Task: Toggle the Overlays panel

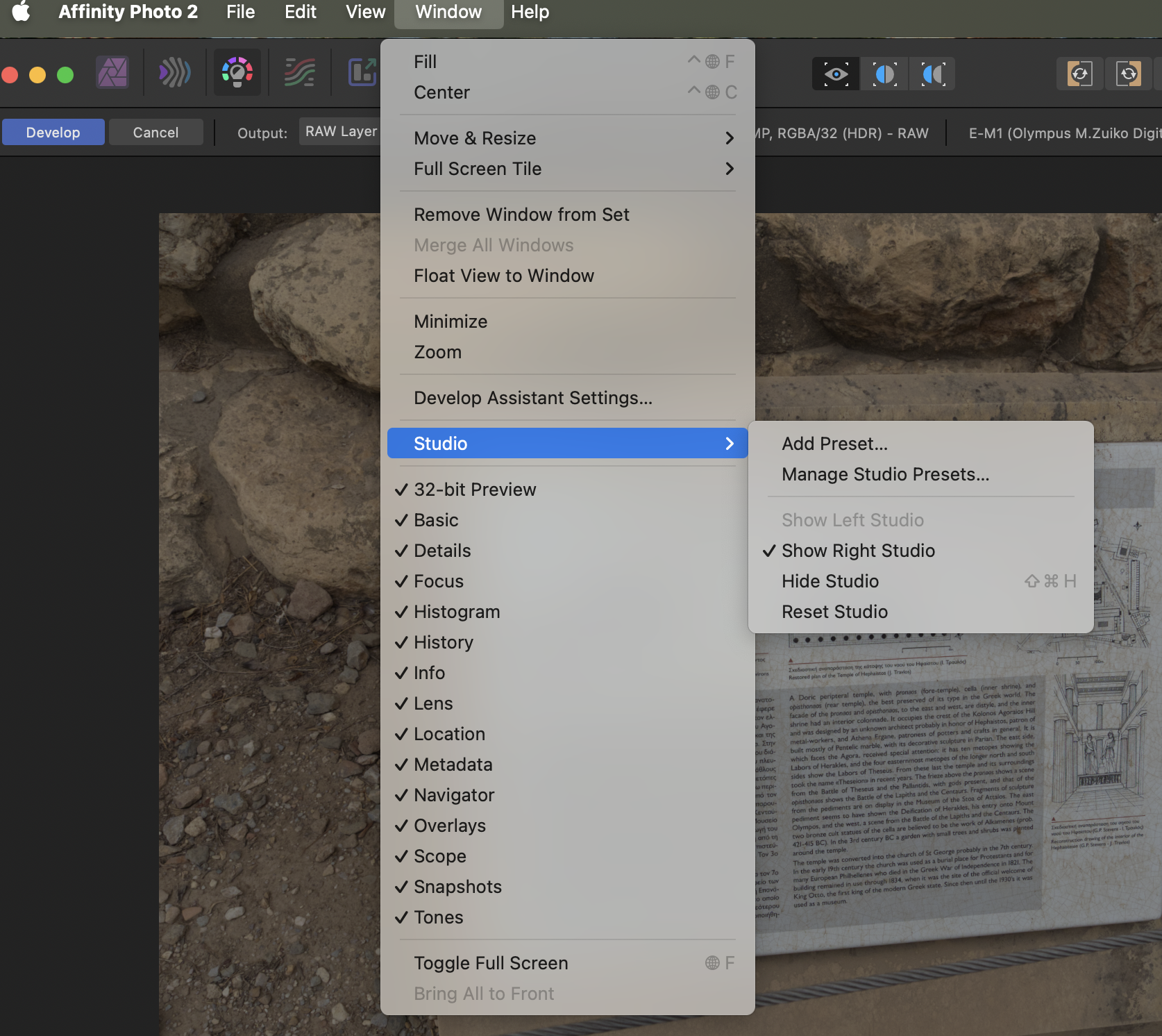Action: 567,826
